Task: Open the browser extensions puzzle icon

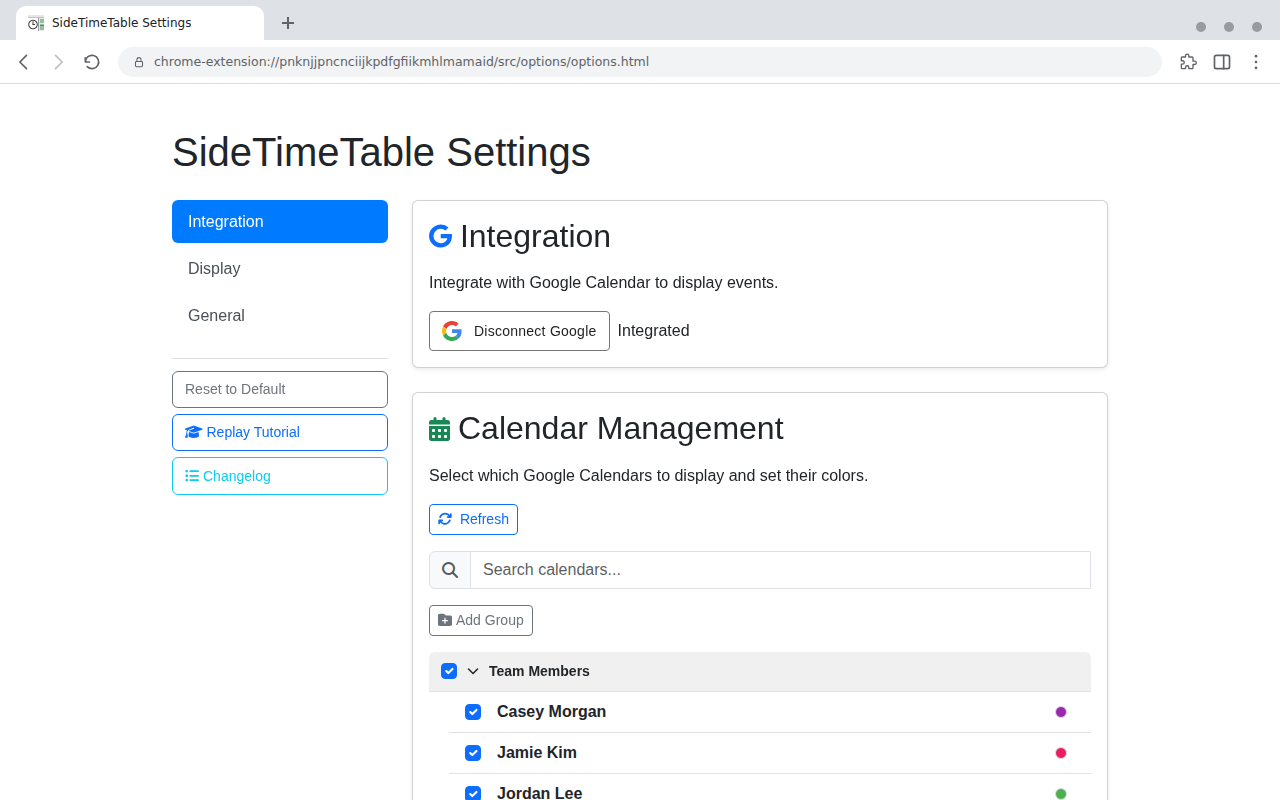Action: click(1188, 62)
